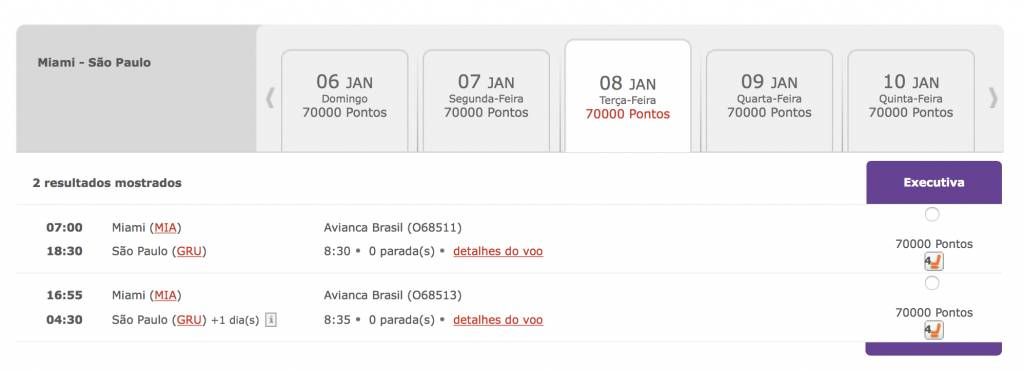
Task: Open detalhes do voo for flight O68511
Action: point(498,251)
